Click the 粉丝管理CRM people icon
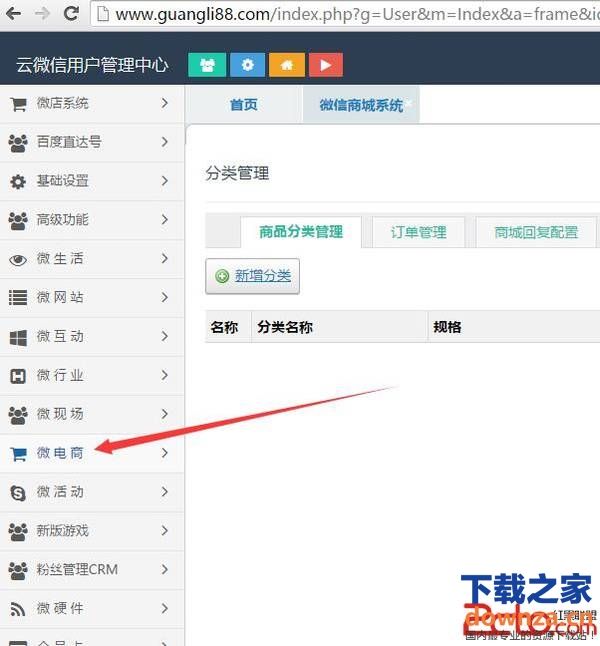The height and width of the screenshot is (646, 600). coord(18,571)
